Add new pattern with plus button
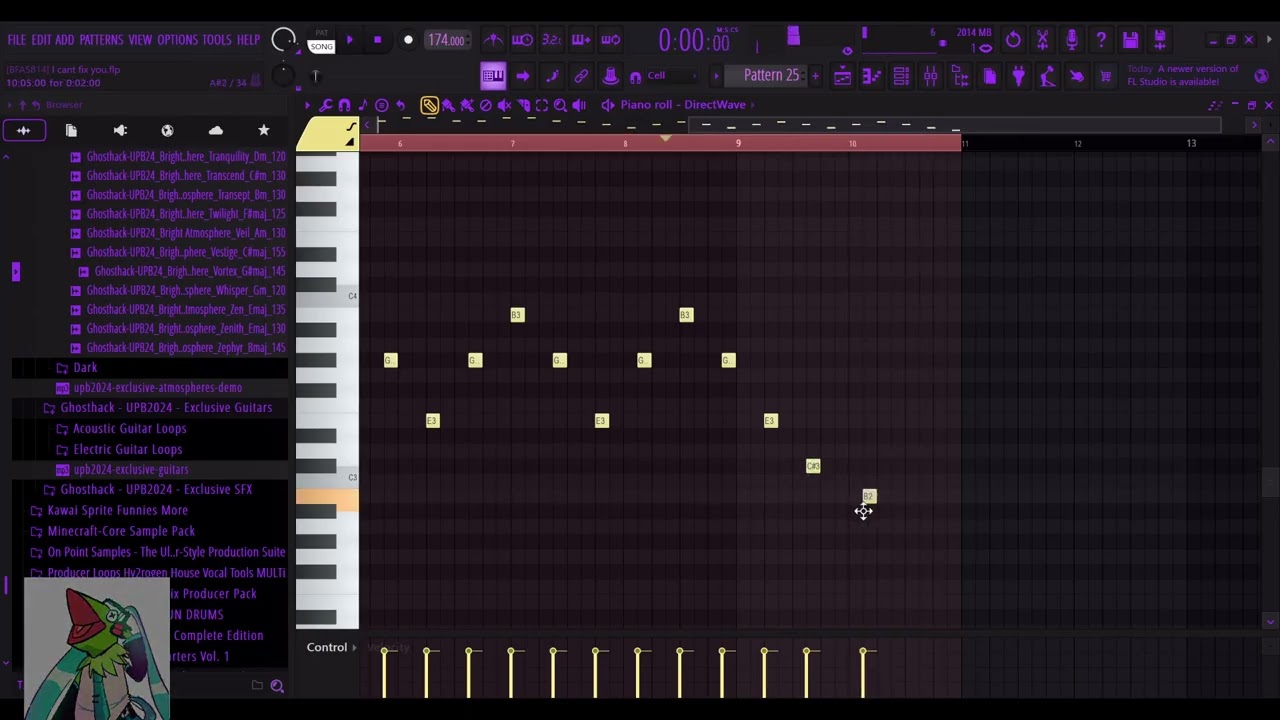The height and width of the screenshot is (720, 1280). (815, 76)
